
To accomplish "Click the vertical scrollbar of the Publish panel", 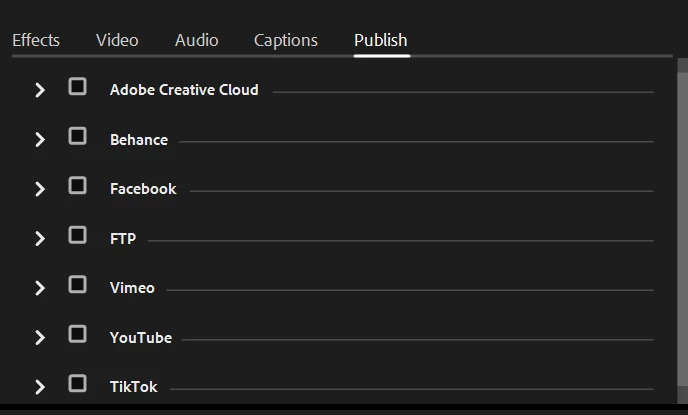I will click(x=683, y=231).
